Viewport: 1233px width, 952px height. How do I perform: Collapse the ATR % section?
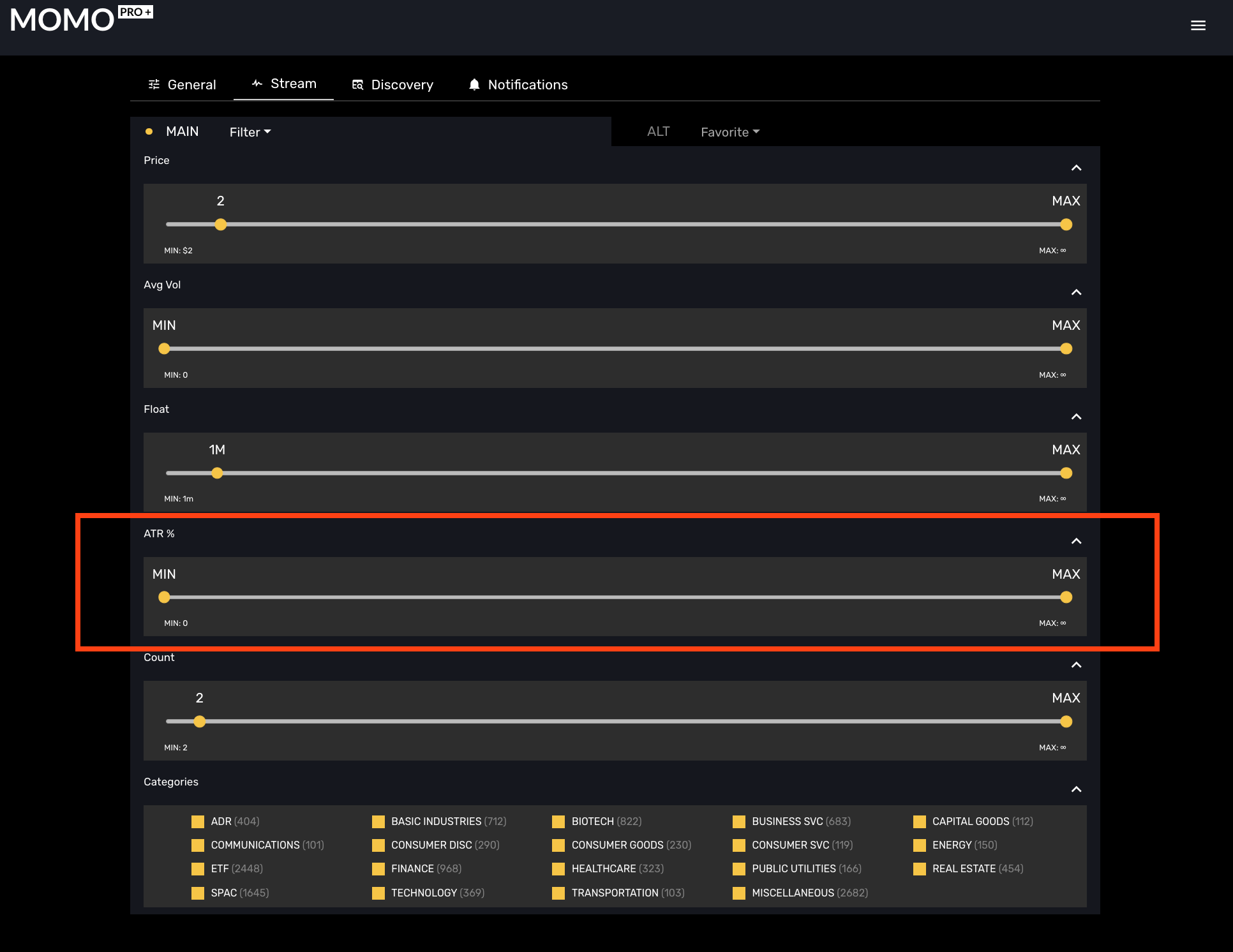click(x=1076, y=541)
